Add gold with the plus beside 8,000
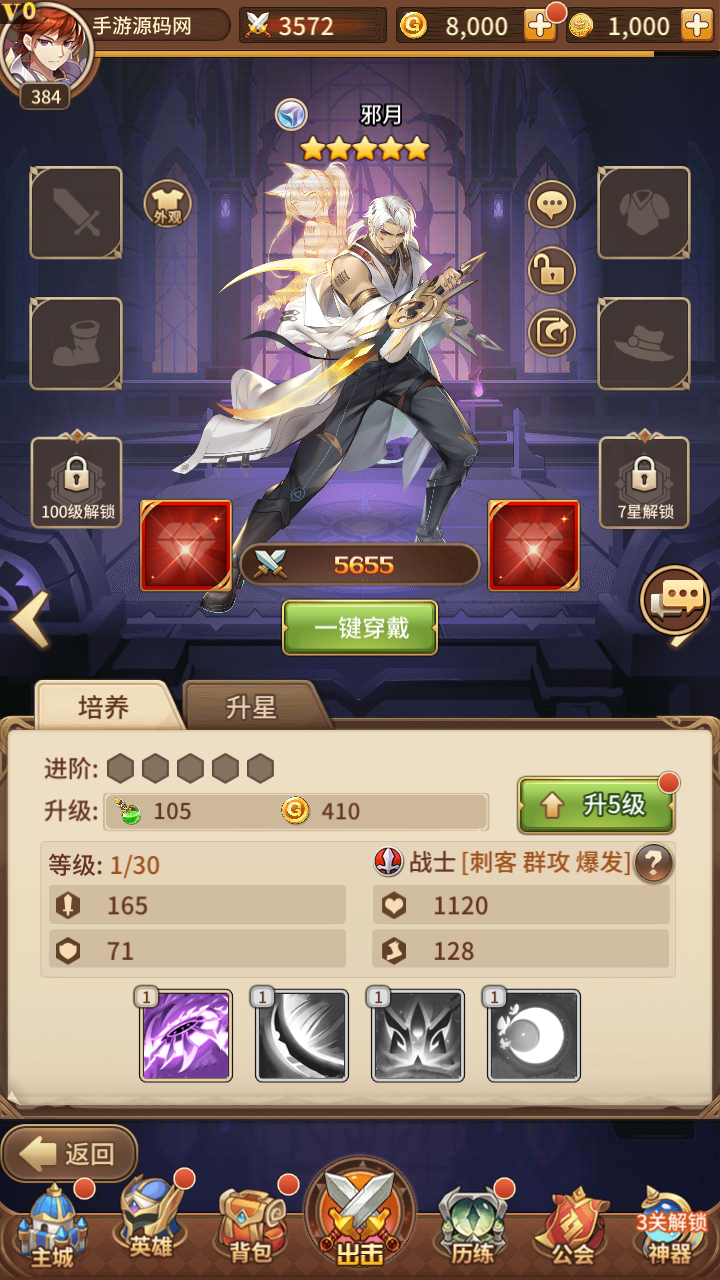The image size is (720, 1280). [540, 26]
